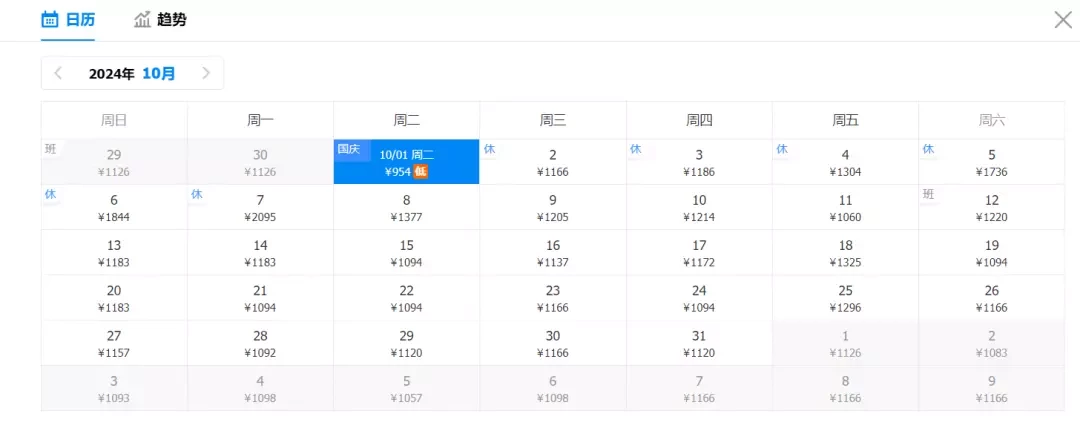Pick October 6 priced ¥1844

point(114,207)
